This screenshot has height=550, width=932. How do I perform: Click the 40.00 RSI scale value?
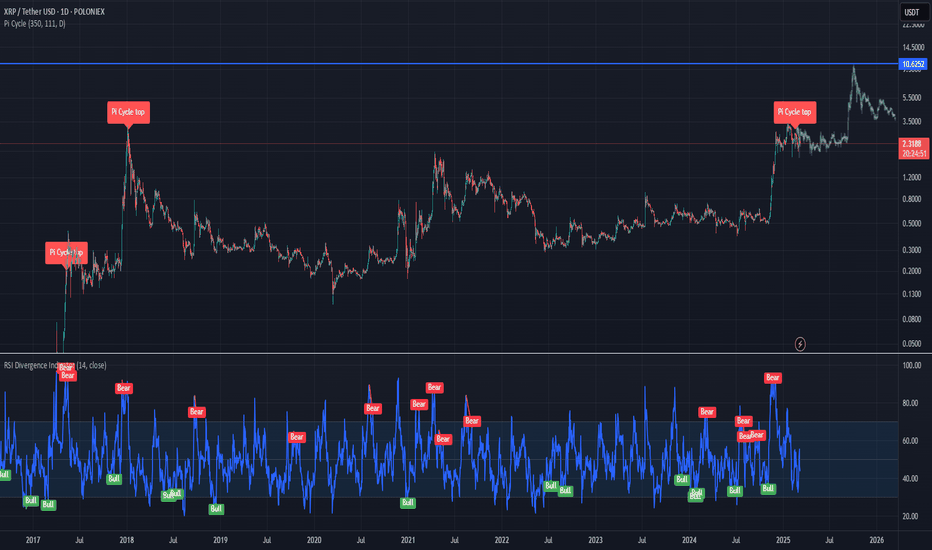[x=912, y=479]
